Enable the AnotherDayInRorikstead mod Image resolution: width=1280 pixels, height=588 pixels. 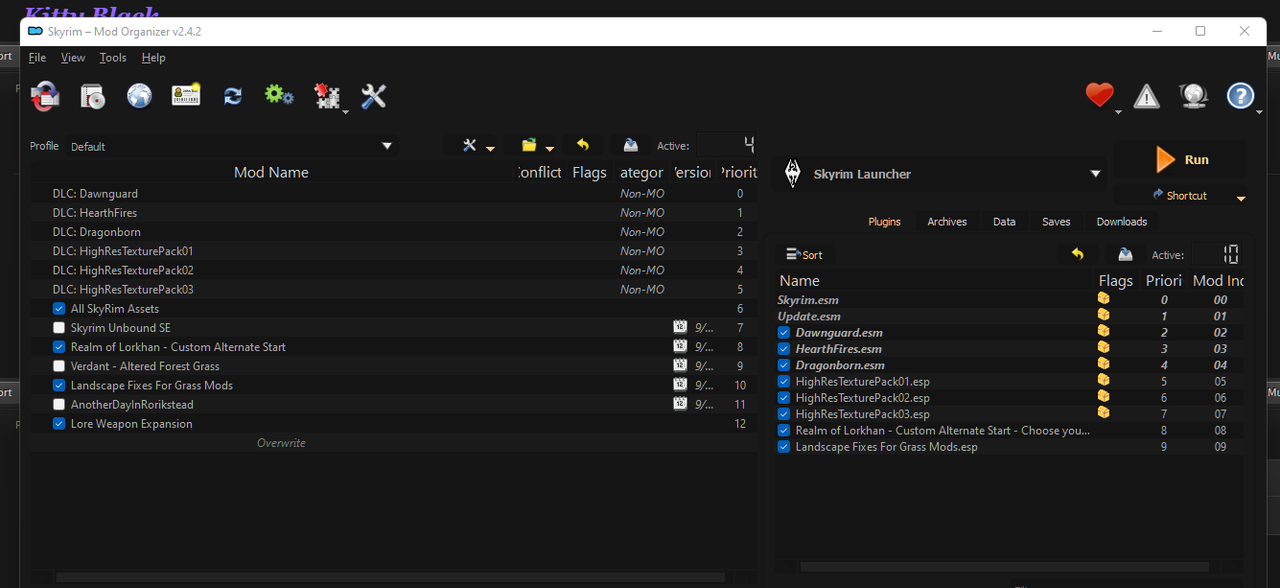coord(59,404)
